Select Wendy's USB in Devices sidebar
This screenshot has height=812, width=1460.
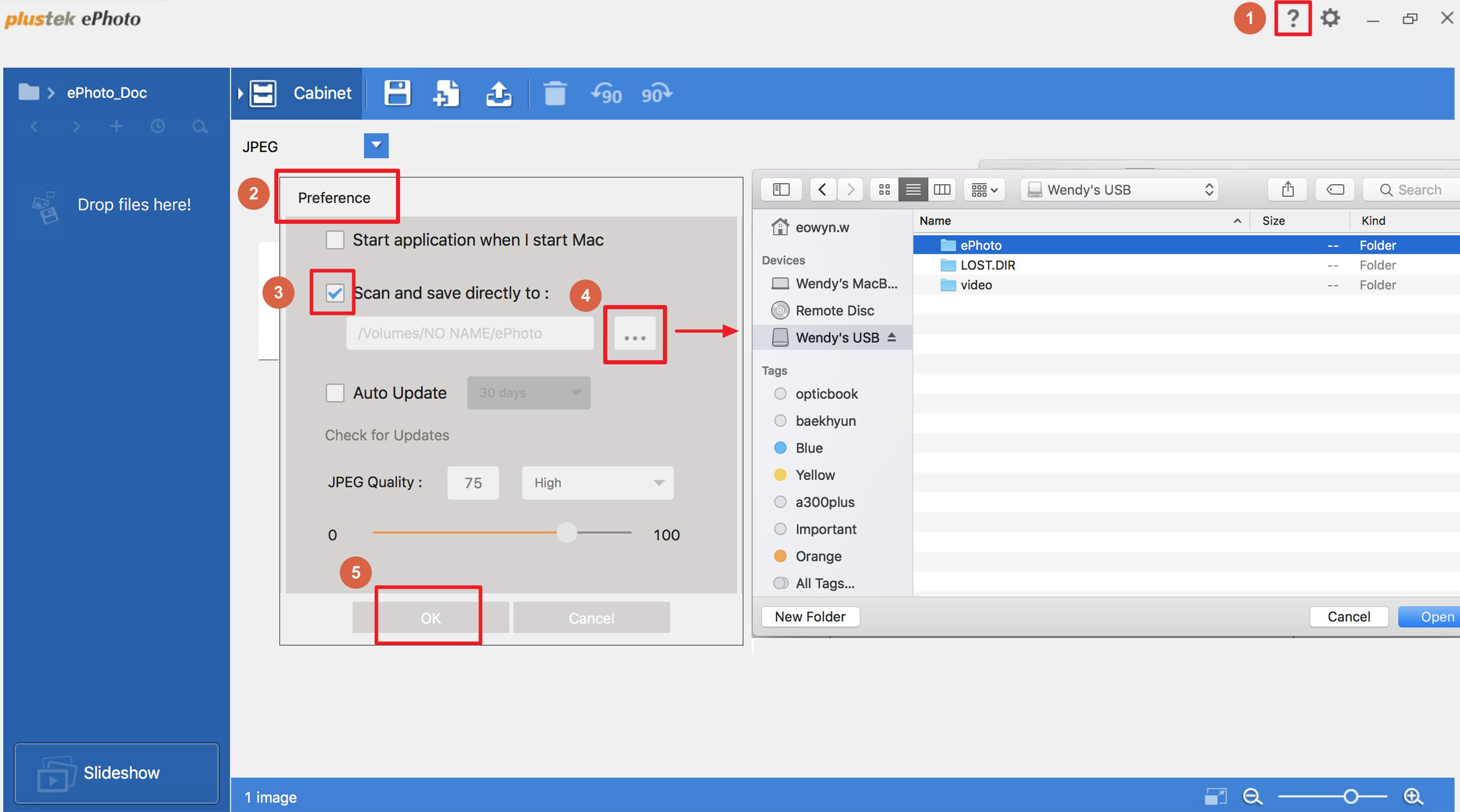836,337
